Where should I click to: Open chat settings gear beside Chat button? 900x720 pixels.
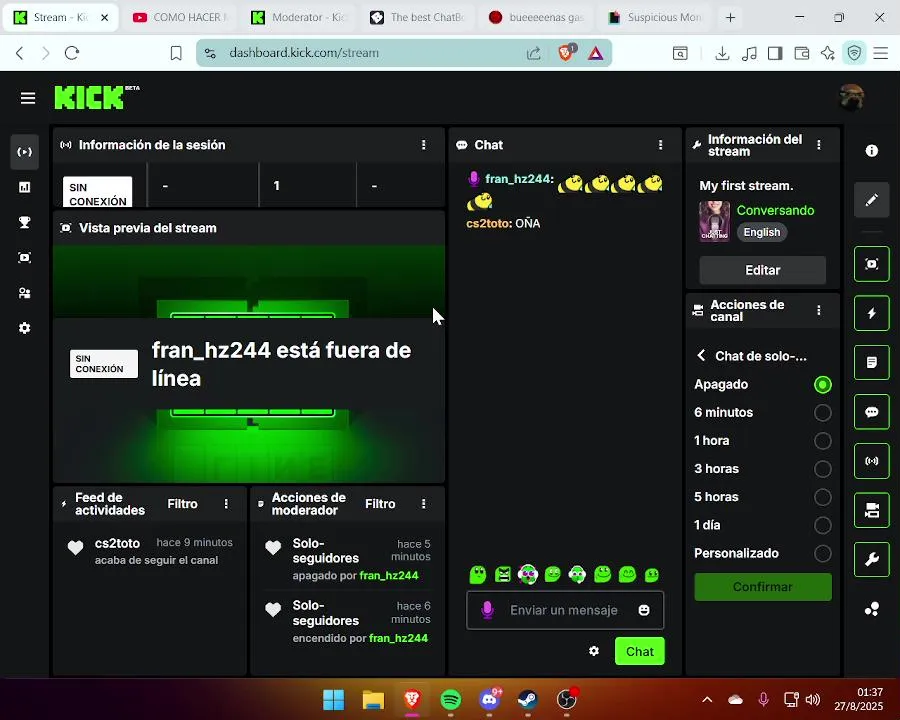594,651
